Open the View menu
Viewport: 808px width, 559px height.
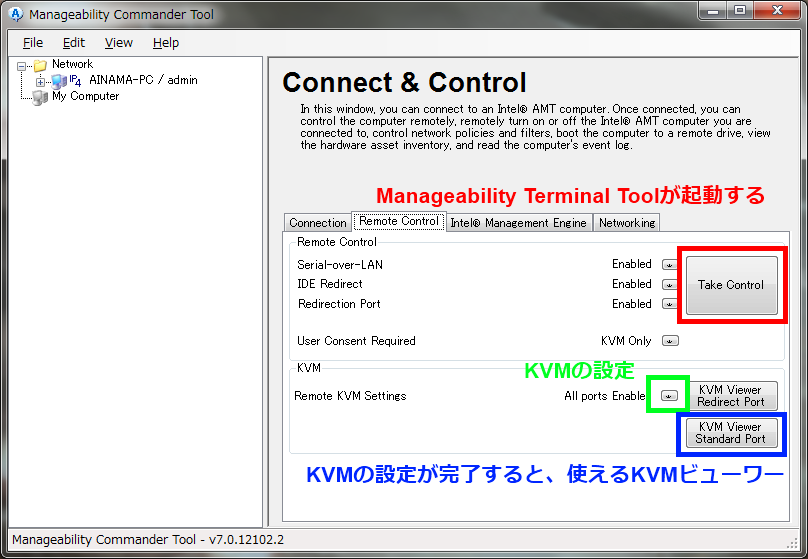[119, 43]
